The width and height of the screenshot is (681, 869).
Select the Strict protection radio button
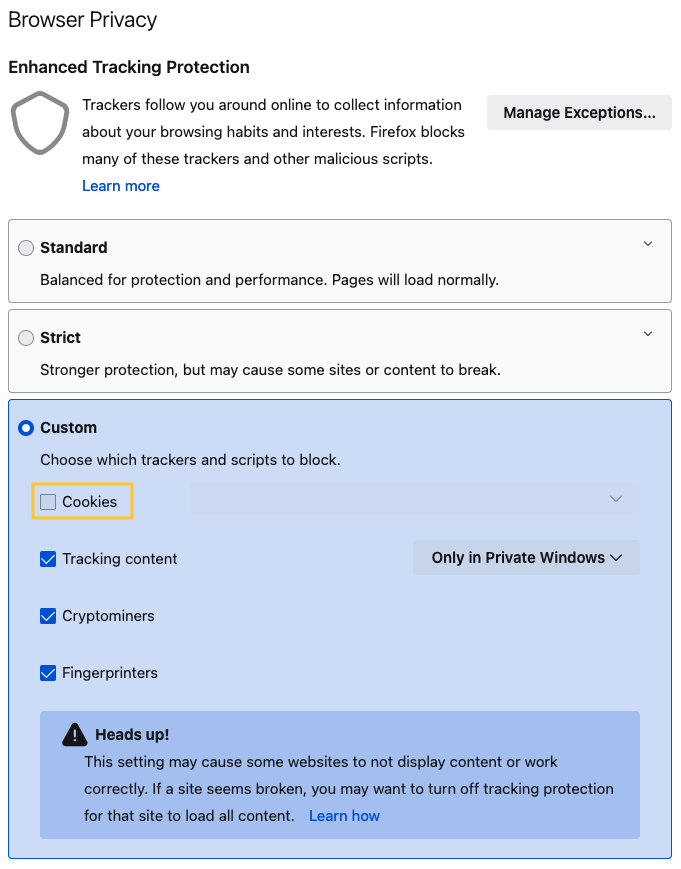click(26, 338)
